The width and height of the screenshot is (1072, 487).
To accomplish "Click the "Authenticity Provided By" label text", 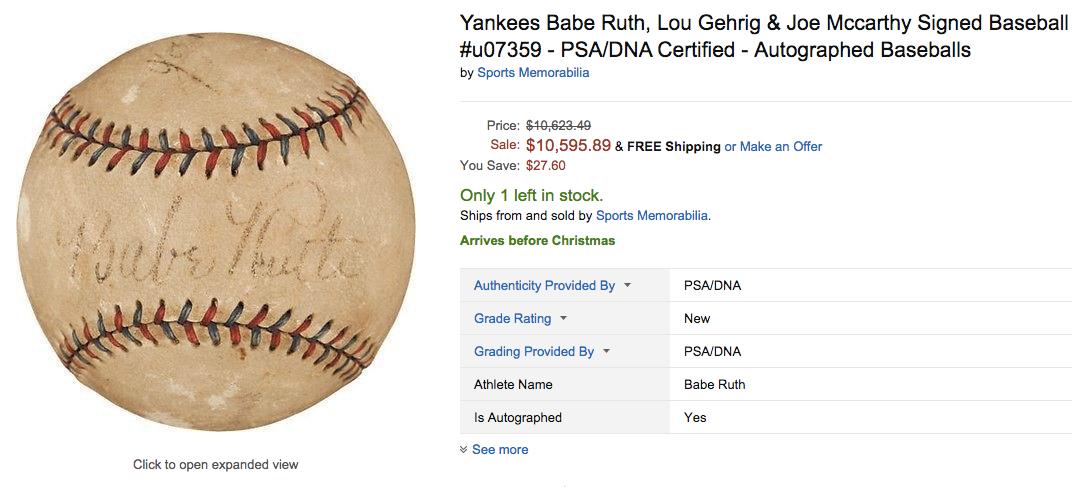I will pyautogui.click(x=544, y=285).
